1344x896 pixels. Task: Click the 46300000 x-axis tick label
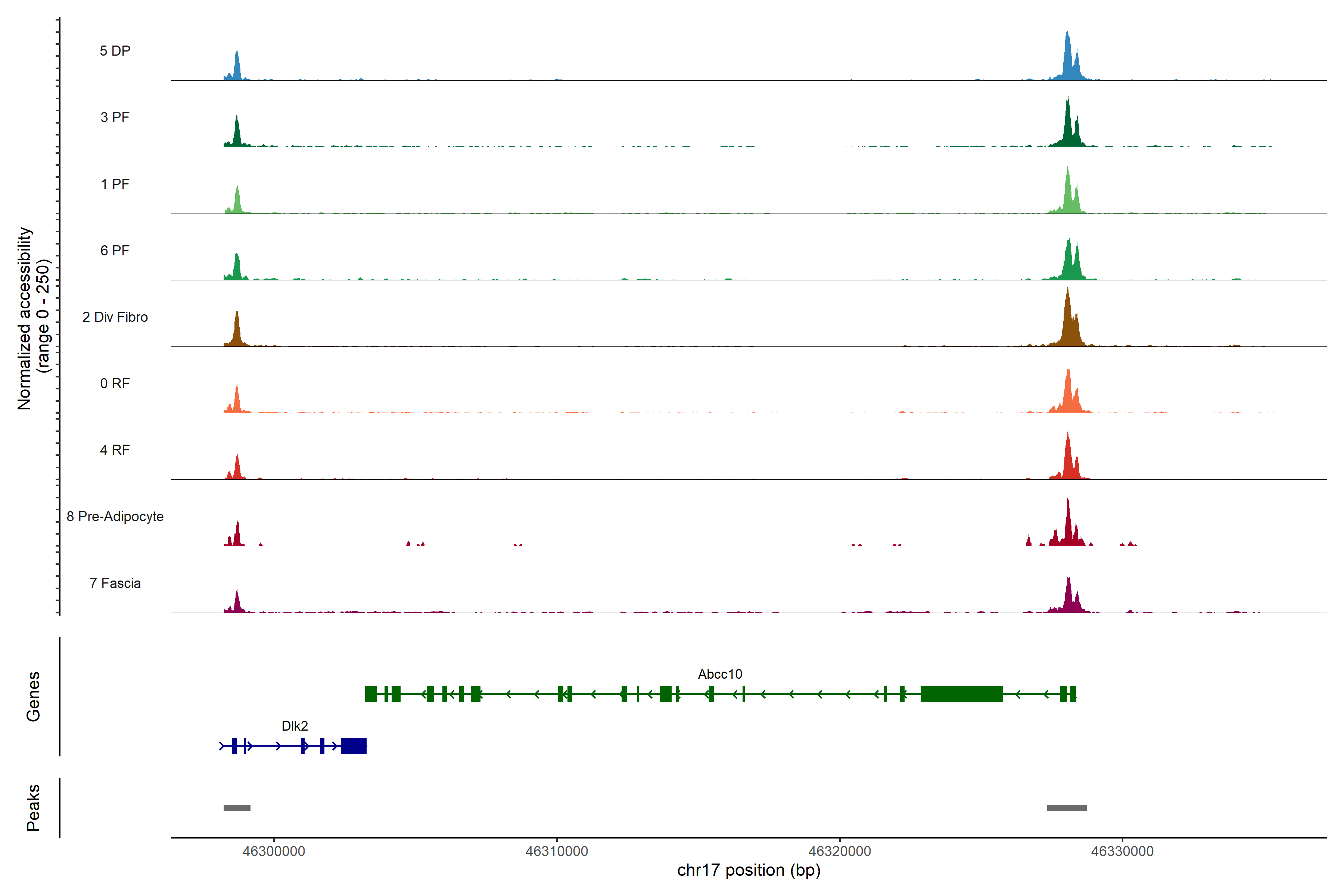pyautogui.click(x=274, y=852)
